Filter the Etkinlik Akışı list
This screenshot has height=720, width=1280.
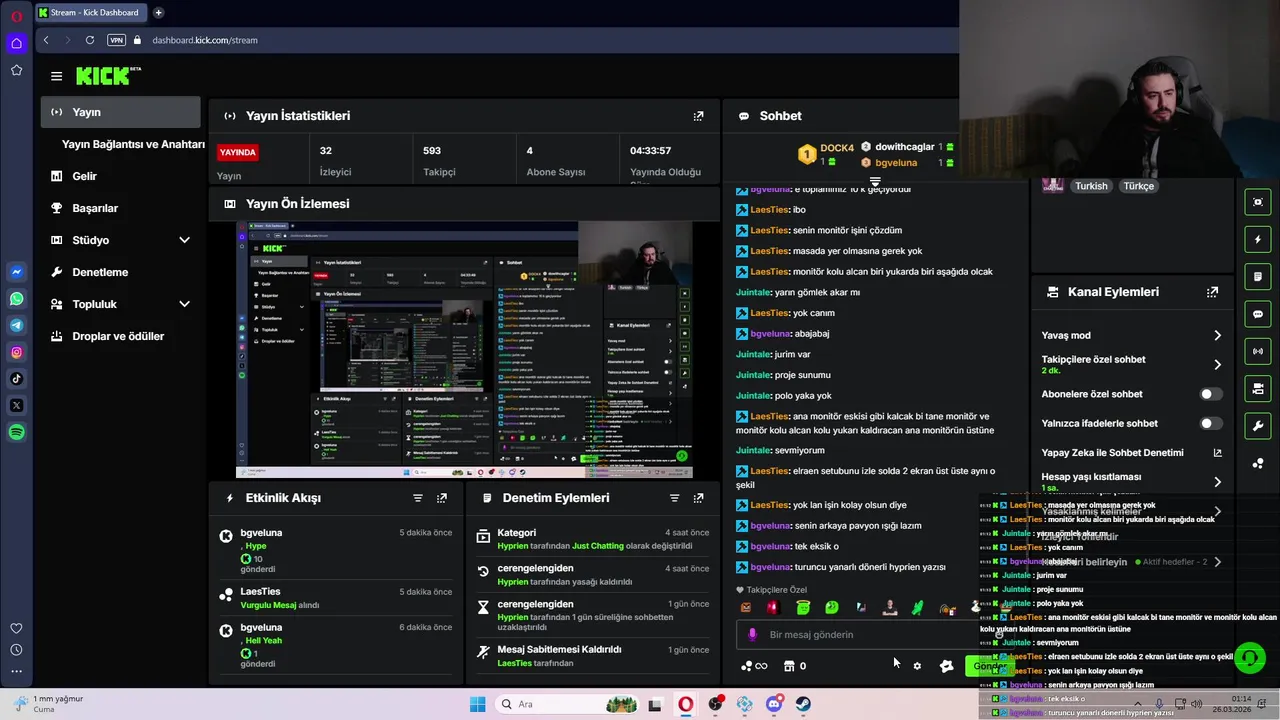(x=418, y=498)
